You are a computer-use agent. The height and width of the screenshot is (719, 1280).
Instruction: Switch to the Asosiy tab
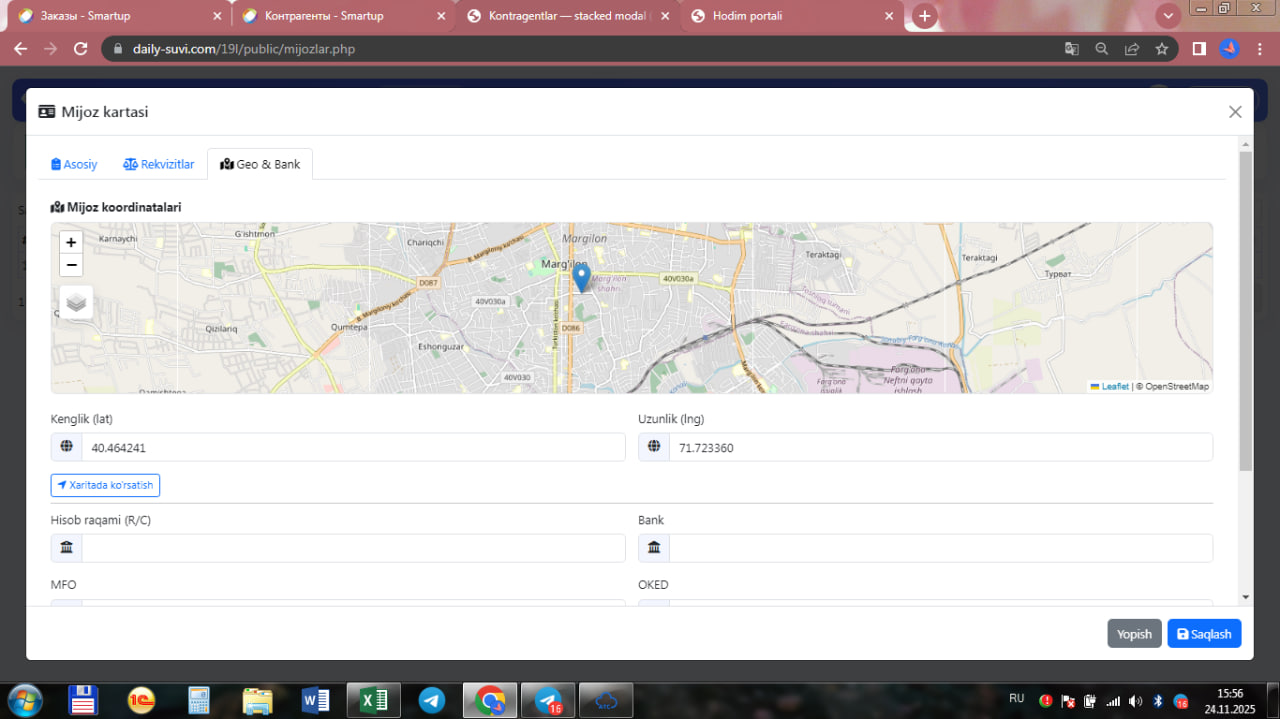click(74, 164)
